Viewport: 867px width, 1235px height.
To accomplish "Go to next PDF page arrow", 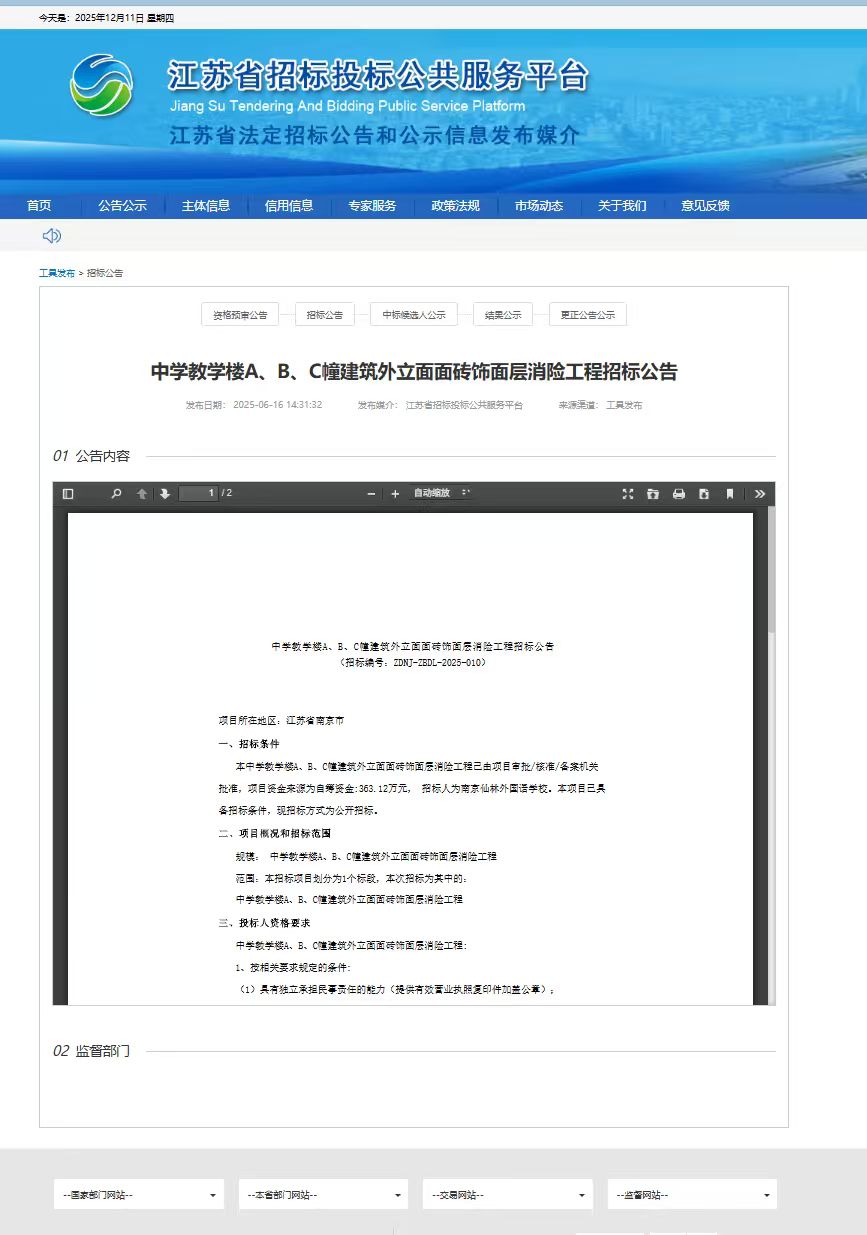I will tap(165, 494).
